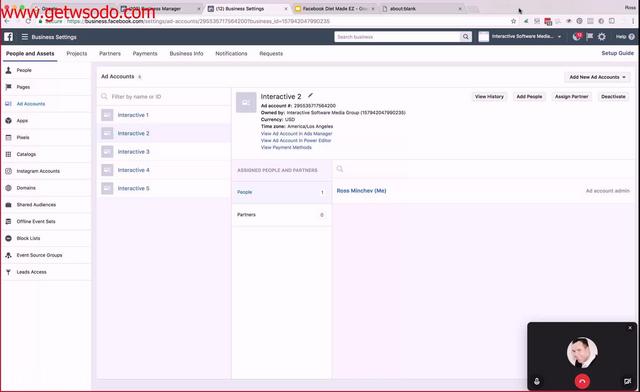Open View Ad Account in Ads Manager link

tap(296, 134)
